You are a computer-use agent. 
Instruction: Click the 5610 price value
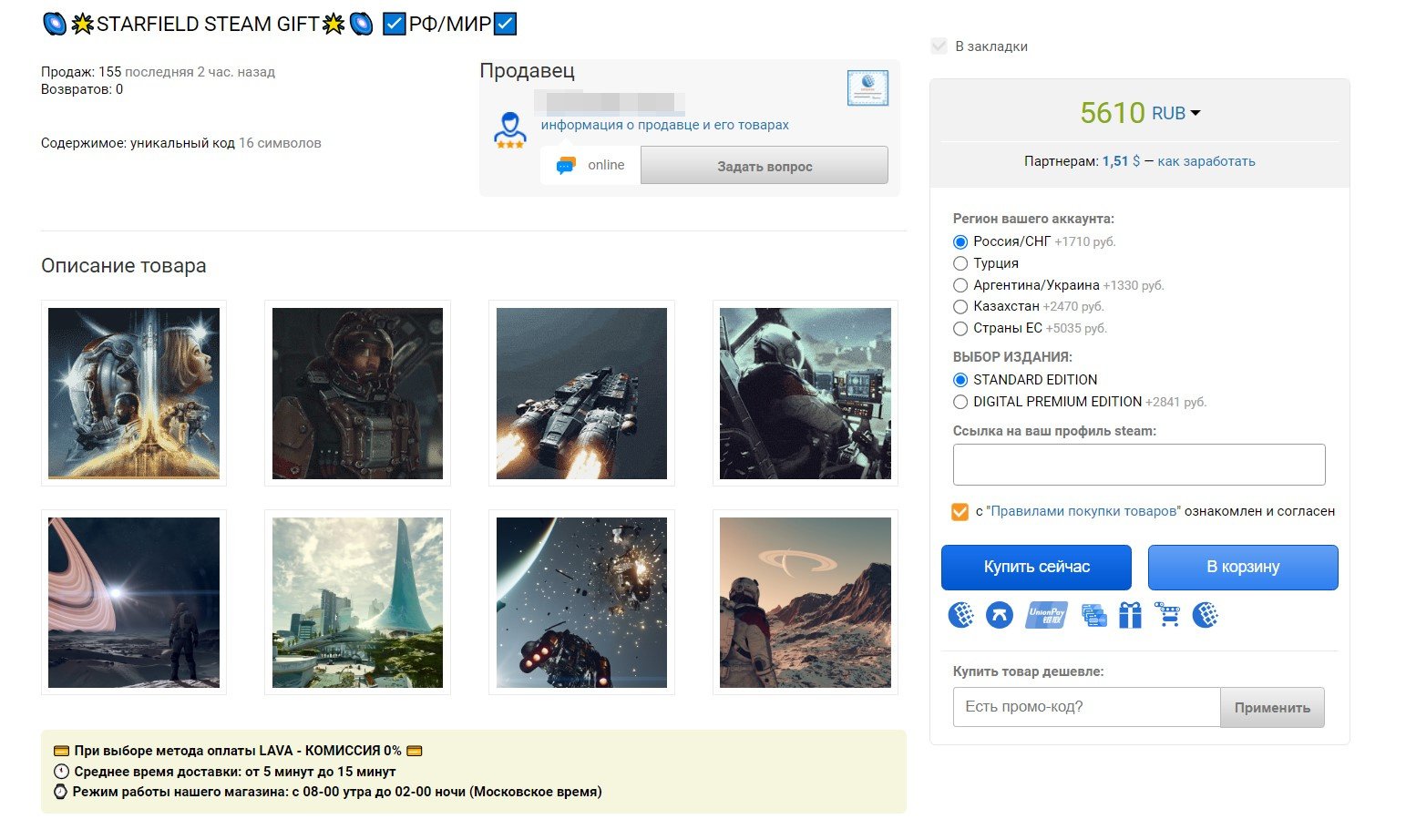click(1113, 113)
